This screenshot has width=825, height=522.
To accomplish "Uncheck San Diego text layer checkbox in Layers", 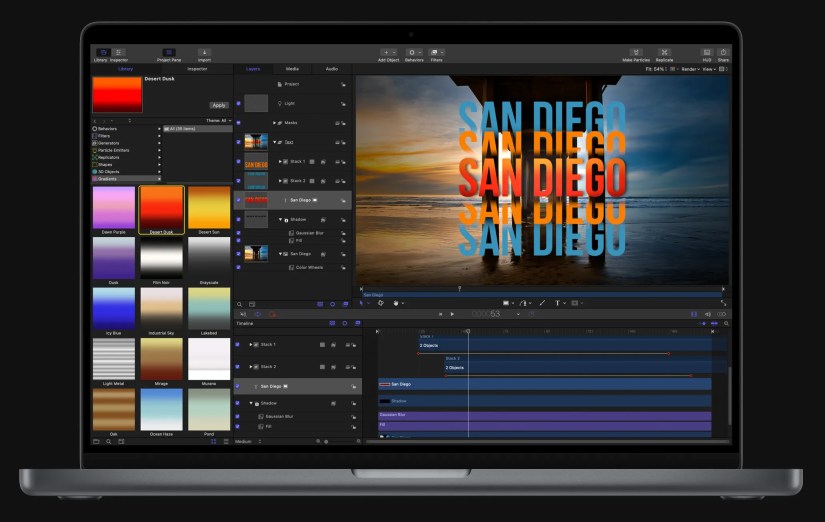I will tap(238, 200).
